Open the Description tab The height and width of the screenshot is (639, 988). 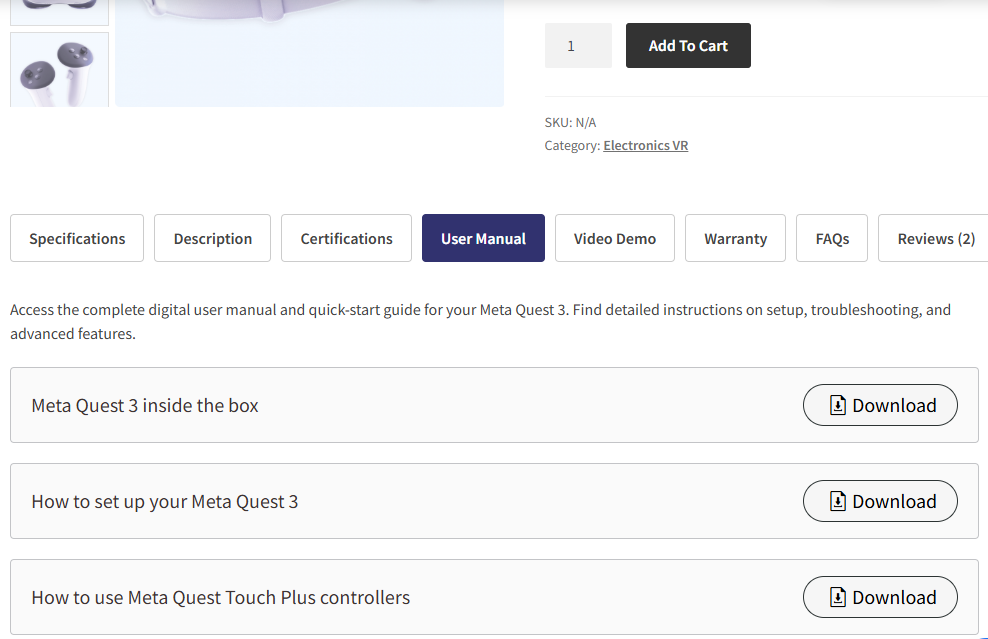tap(212, 238)
